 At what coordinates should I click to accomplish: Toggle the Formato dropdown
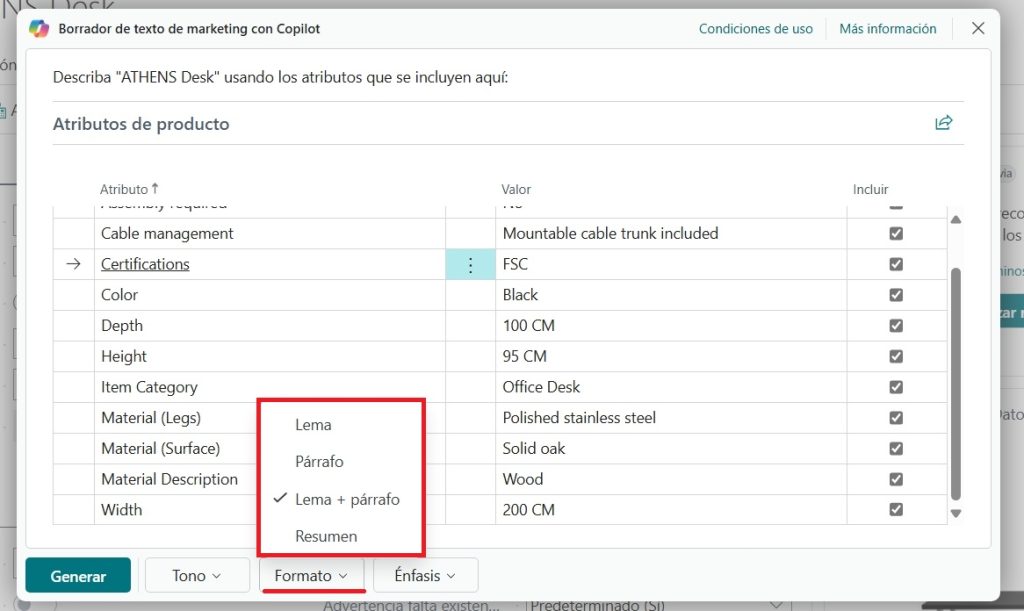click(311, 575)
